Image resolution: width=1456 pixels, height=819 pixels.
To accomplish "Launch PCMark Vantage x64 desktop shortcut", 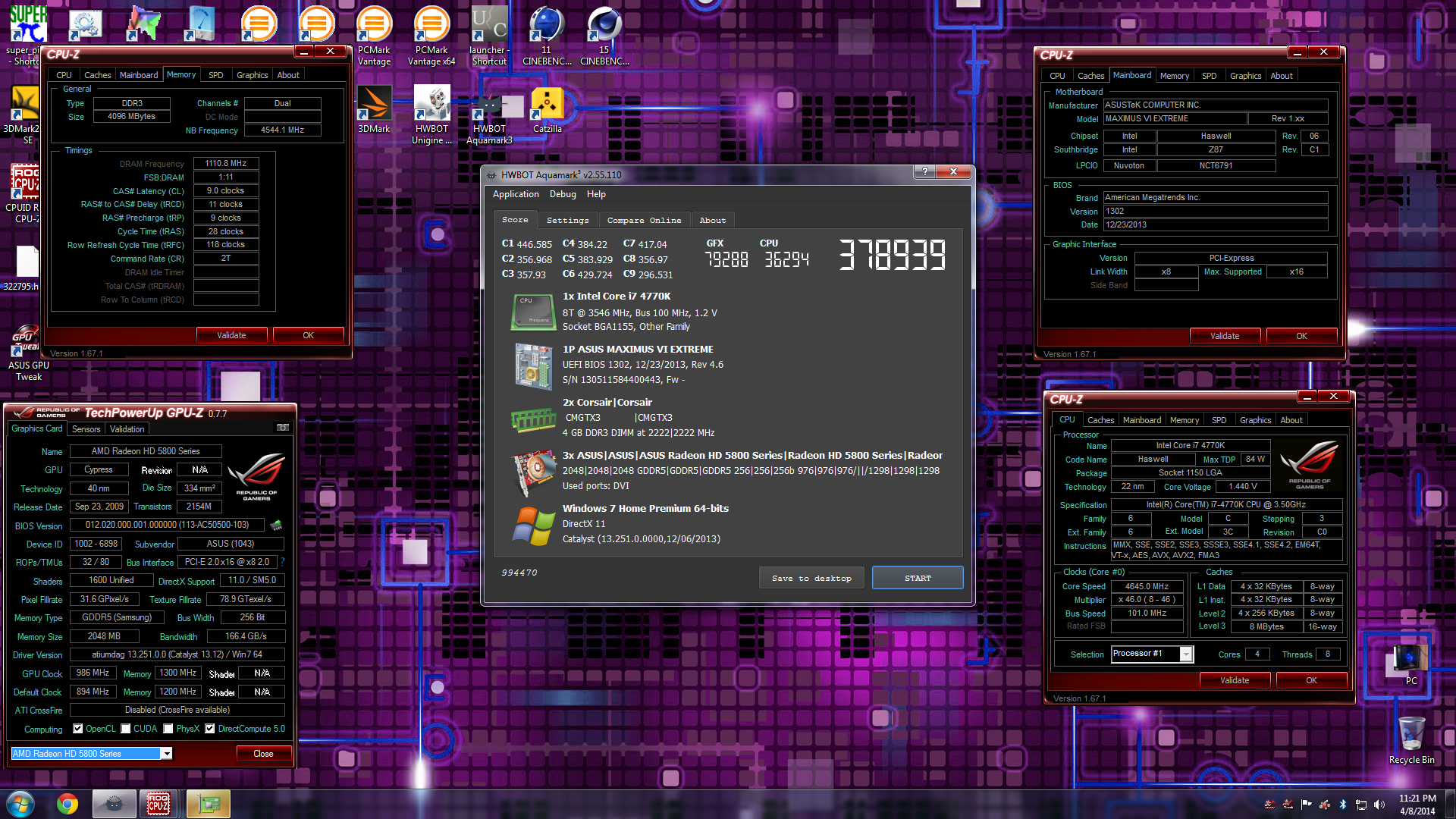I will coord(431,34).
